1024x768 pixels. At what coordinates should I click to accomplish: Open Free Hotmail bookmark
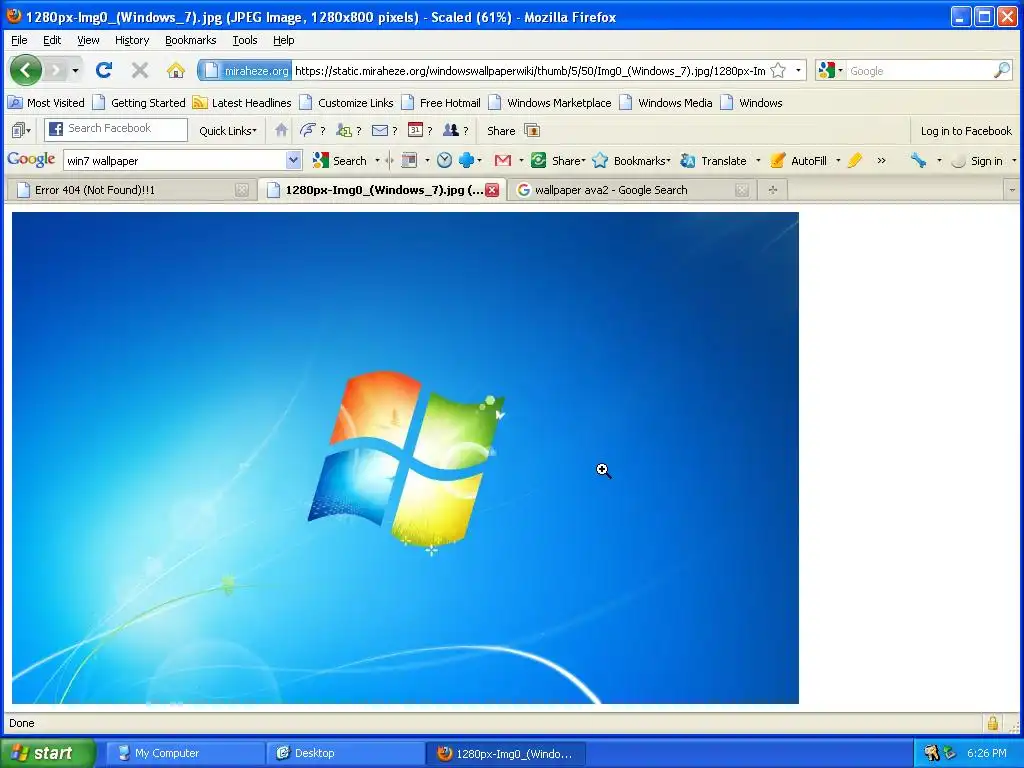(441, 103)
